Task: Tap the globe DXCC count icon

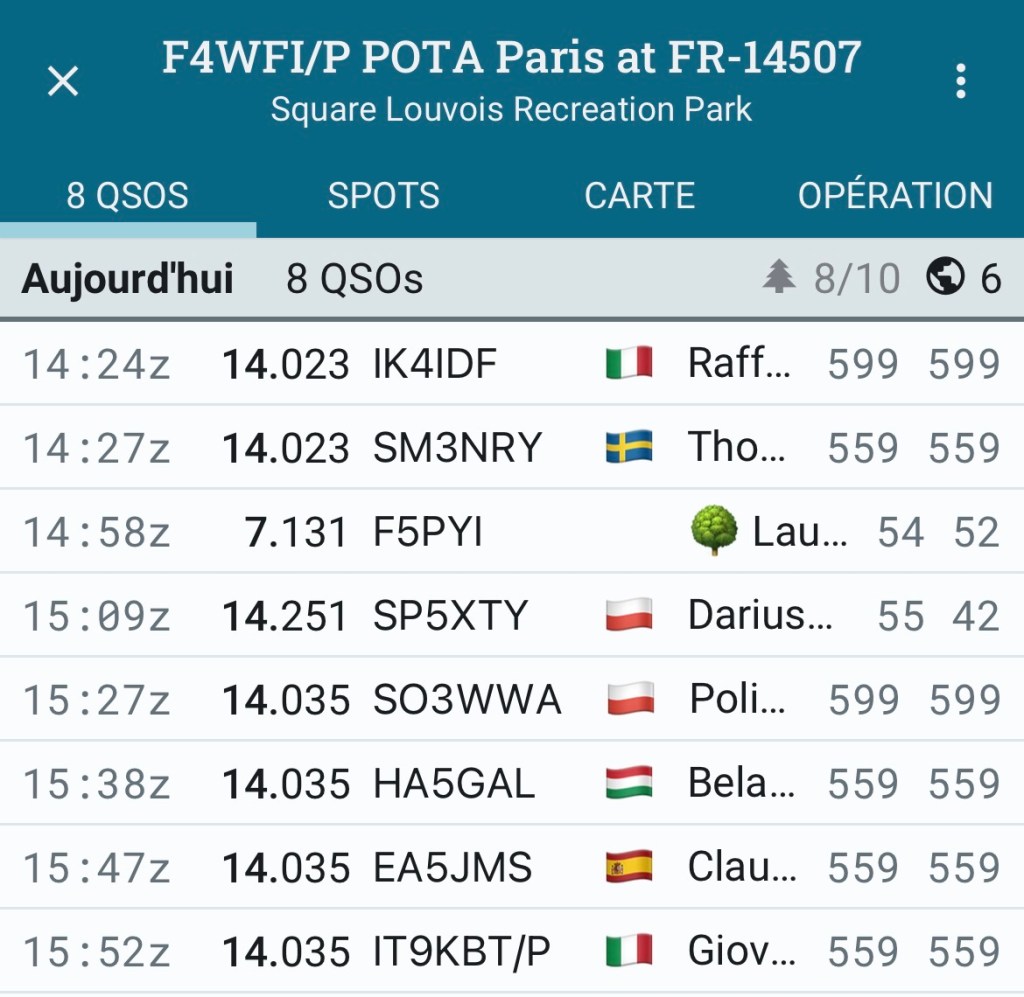Action: (945, 277)
